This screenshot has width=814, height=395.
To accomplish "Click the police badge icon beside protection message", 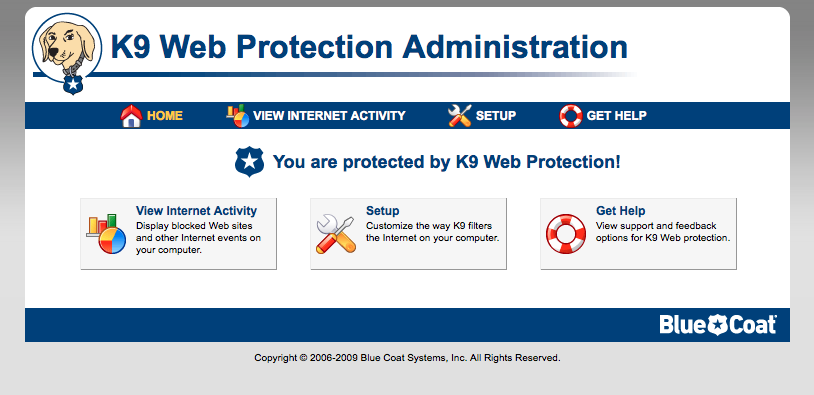I will [x=250, y=161].
